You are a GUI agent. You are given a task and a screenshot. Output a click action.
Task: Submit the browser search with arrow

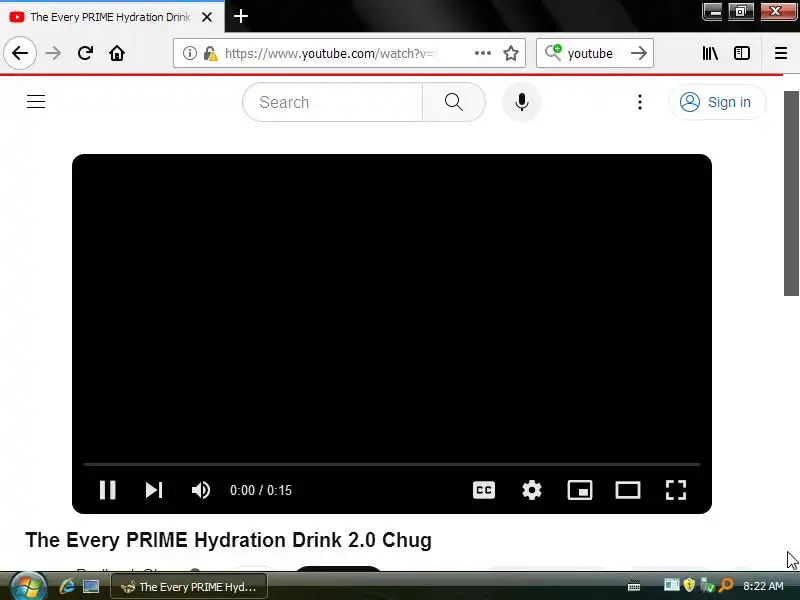tap(639, 53)
